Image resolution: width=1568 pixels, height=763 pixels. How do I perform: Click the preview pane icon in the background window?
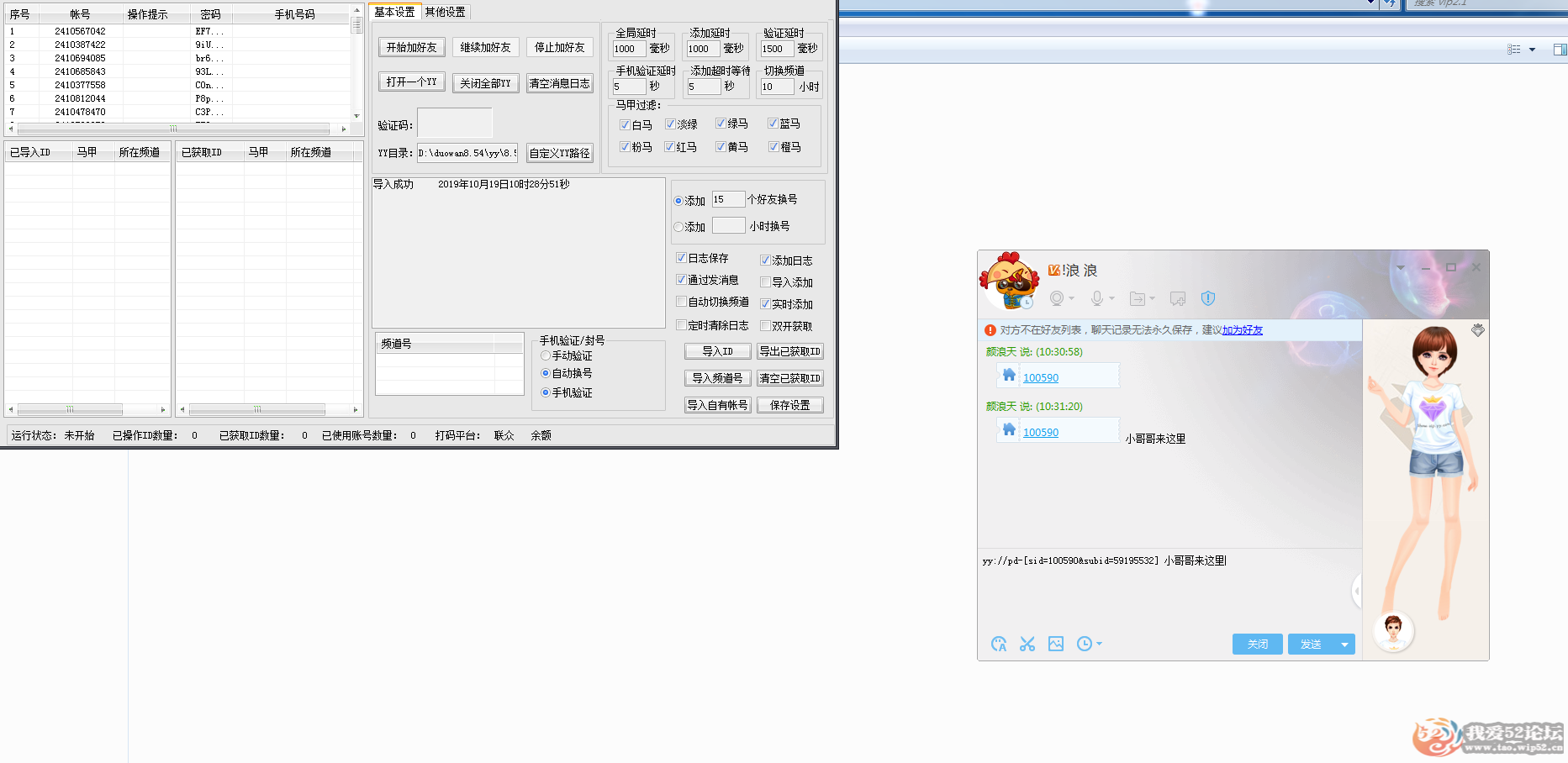pyautogui.click(x=1560, y=50)
